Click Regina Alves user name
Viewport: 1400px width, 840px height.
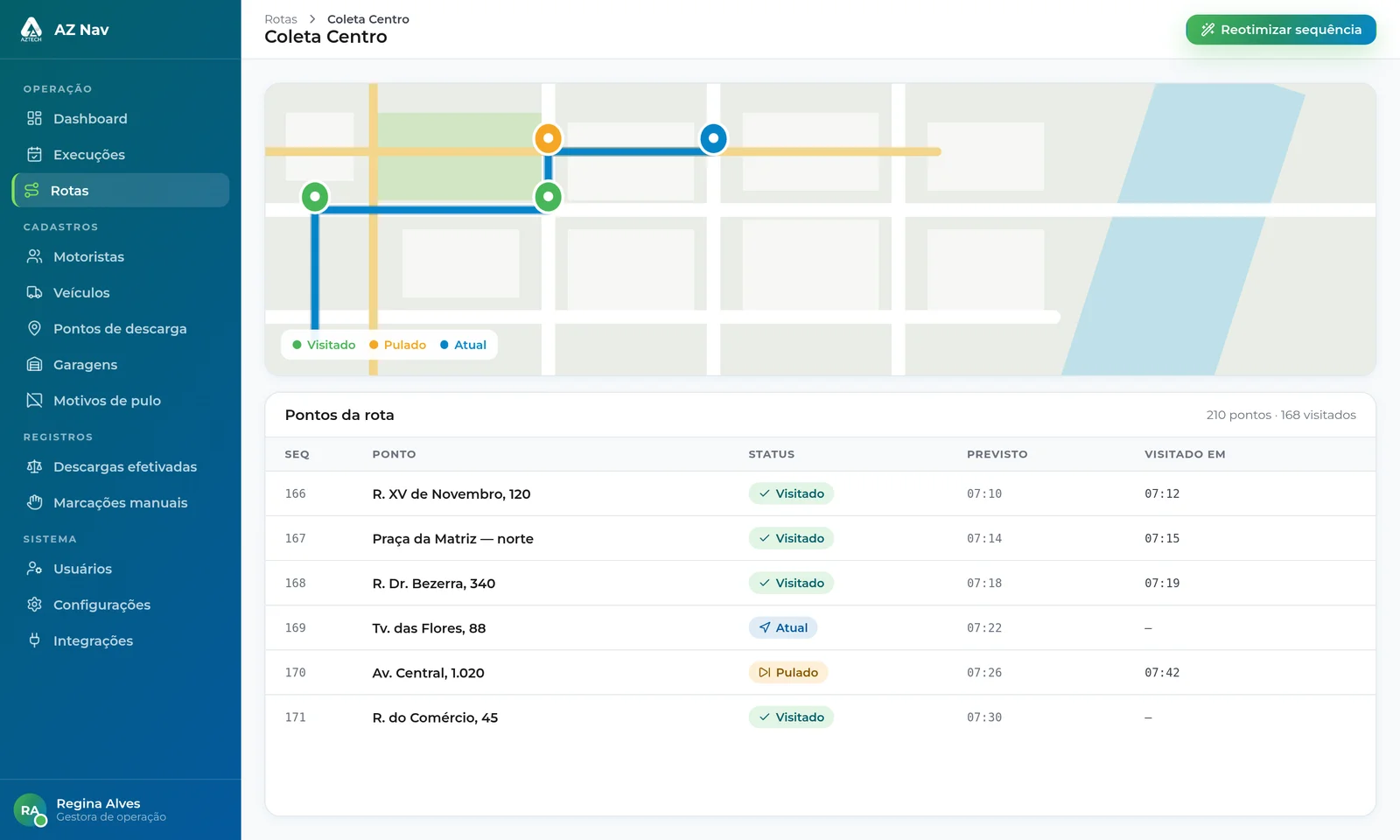coord(98,803)
